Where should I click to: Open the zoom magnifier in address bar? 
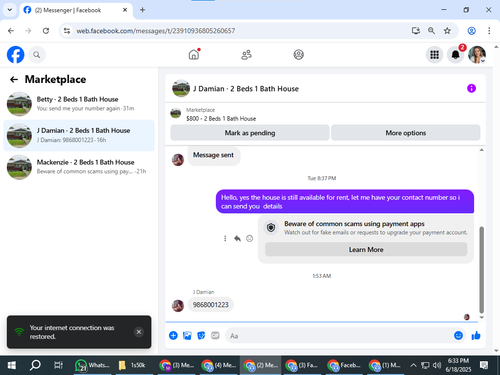[x=431, y=31]
